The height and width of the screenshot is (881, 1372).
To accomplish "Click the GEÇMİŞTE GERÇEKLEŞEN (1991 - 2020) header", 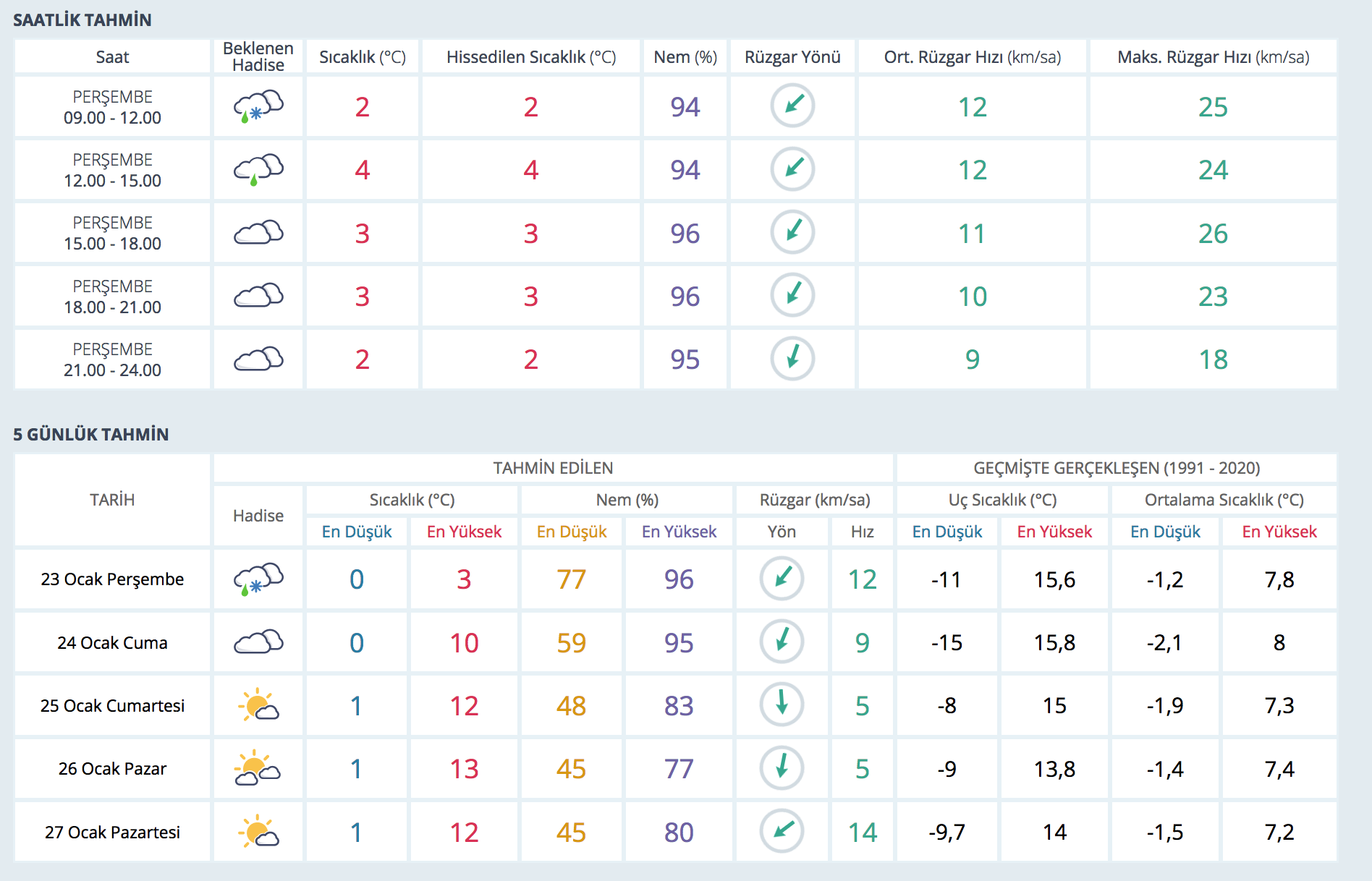I will point(1116,468).
